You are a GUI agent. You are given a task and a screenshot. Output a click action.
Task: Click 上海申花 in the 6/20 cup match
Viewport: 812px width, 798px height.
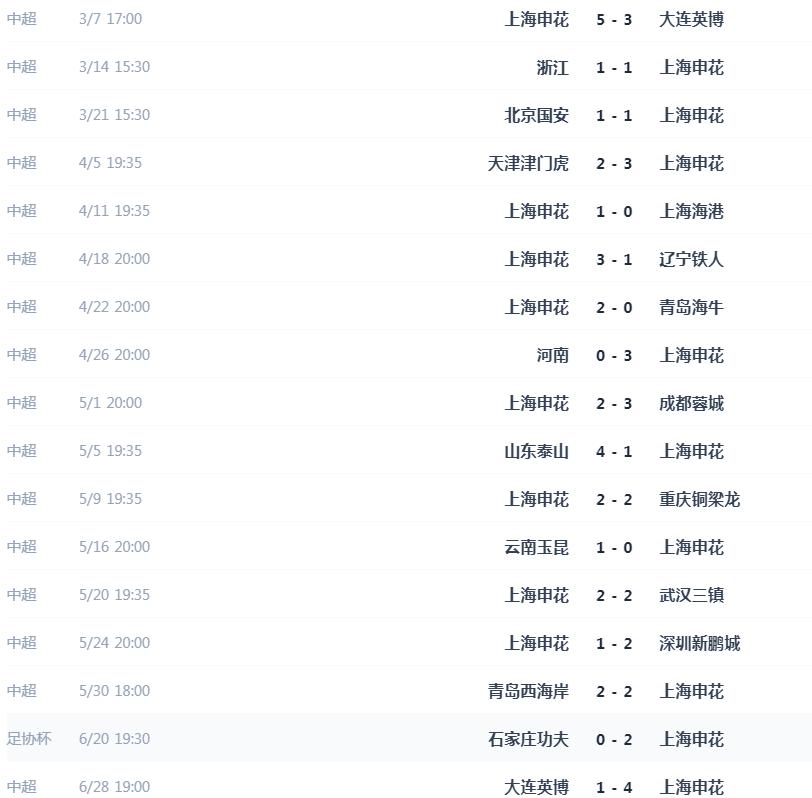[x=691, y=739]
